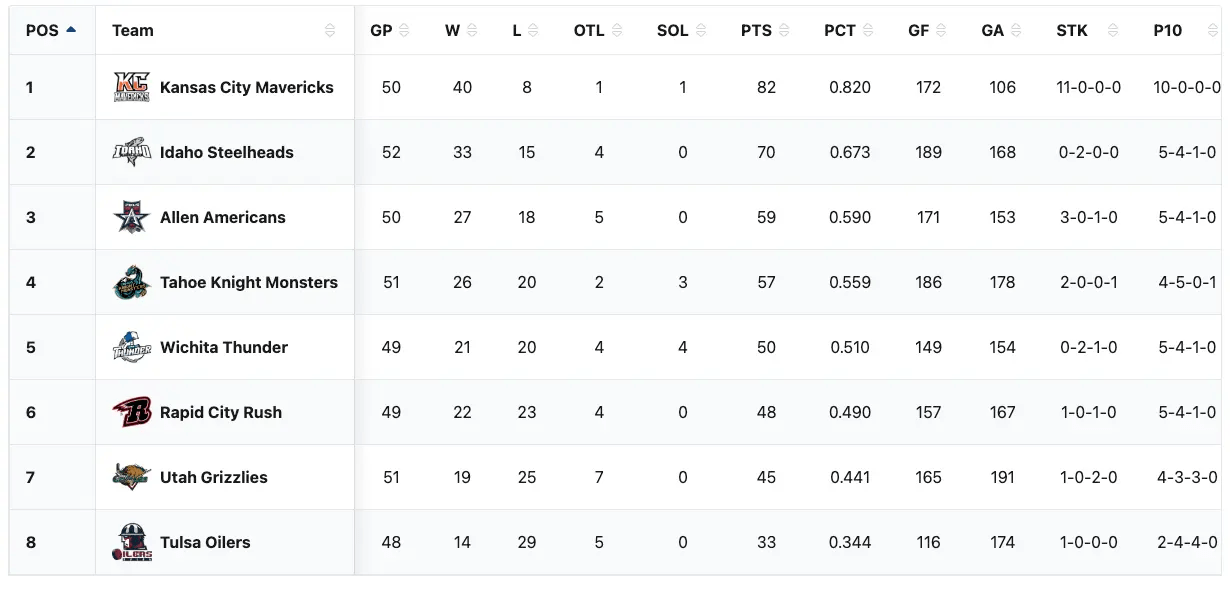Open Wichita Thunder team name link

point(223,347)
